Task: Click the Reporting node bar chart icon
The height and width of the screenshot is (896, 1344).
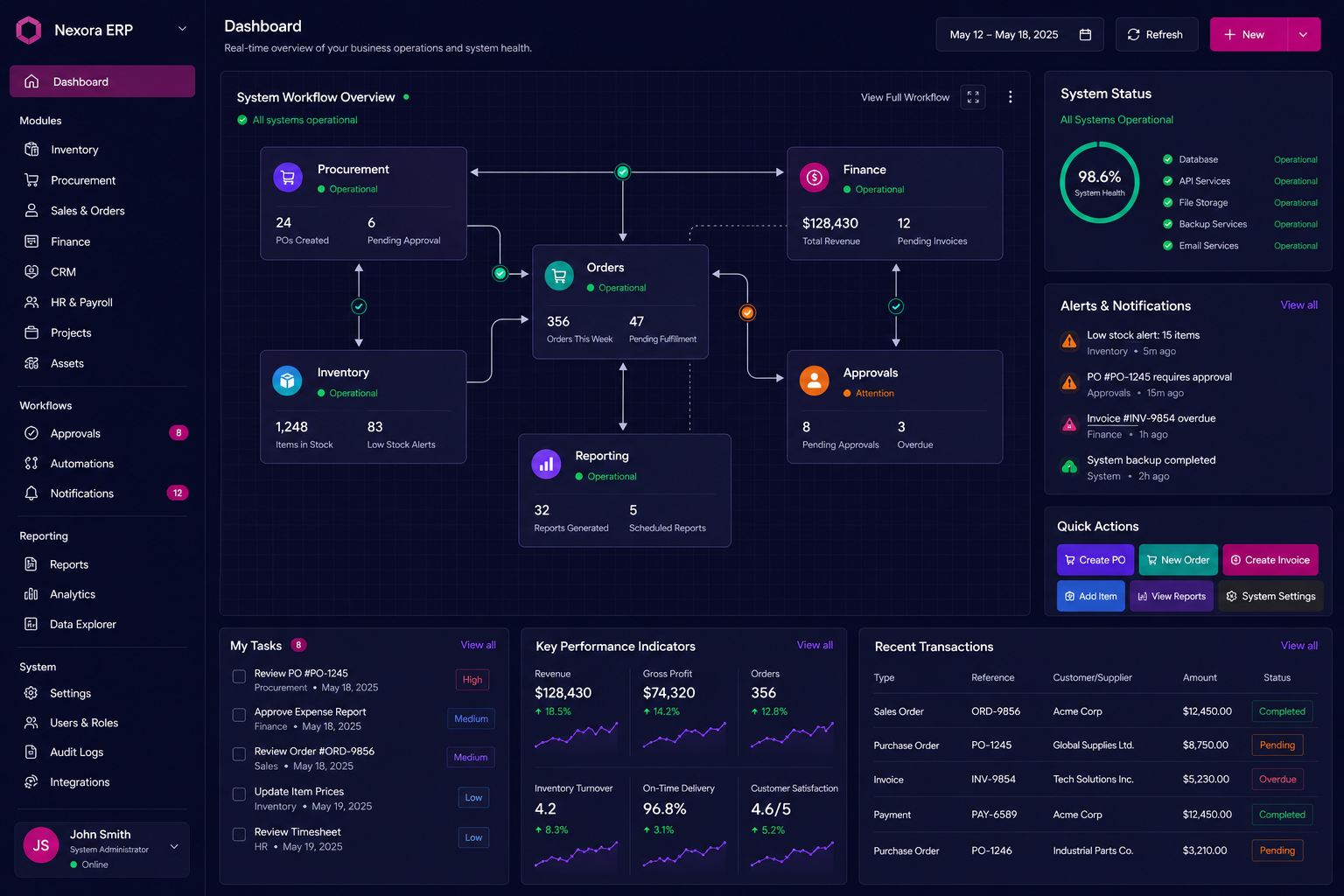Action: [547, 465]
